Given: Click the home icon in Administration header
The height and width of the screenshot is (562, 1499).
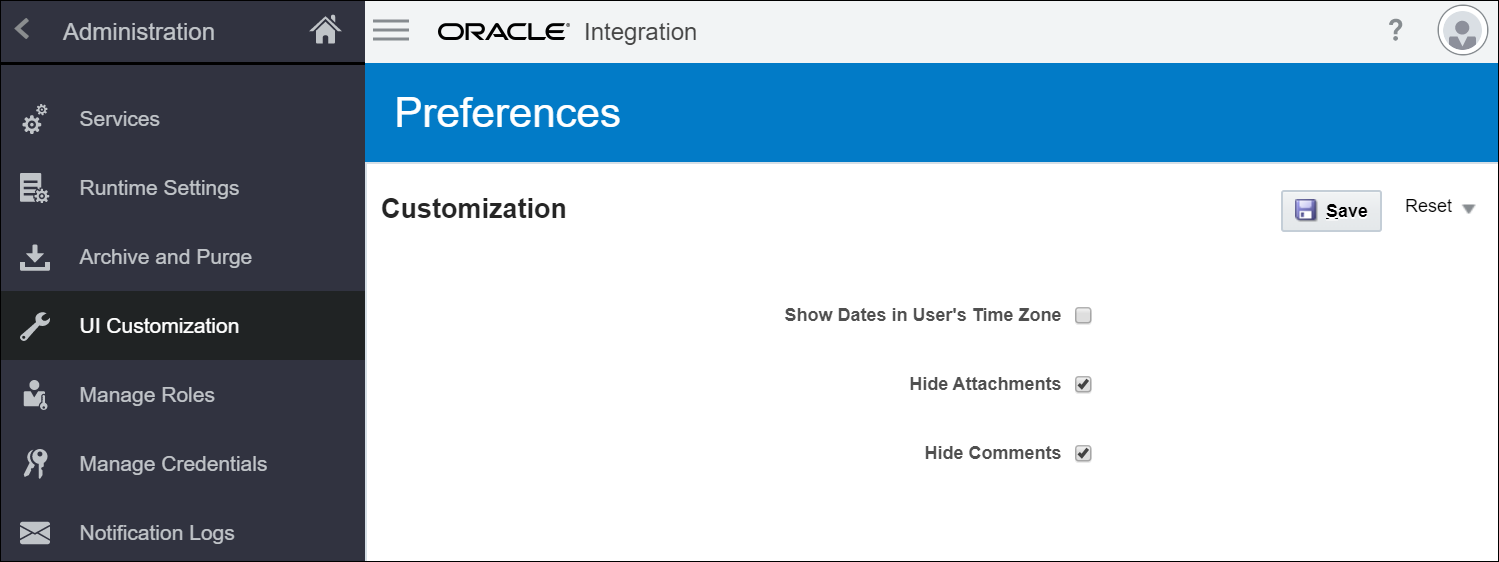Looking at the screenshot, I should pos(325,31).
